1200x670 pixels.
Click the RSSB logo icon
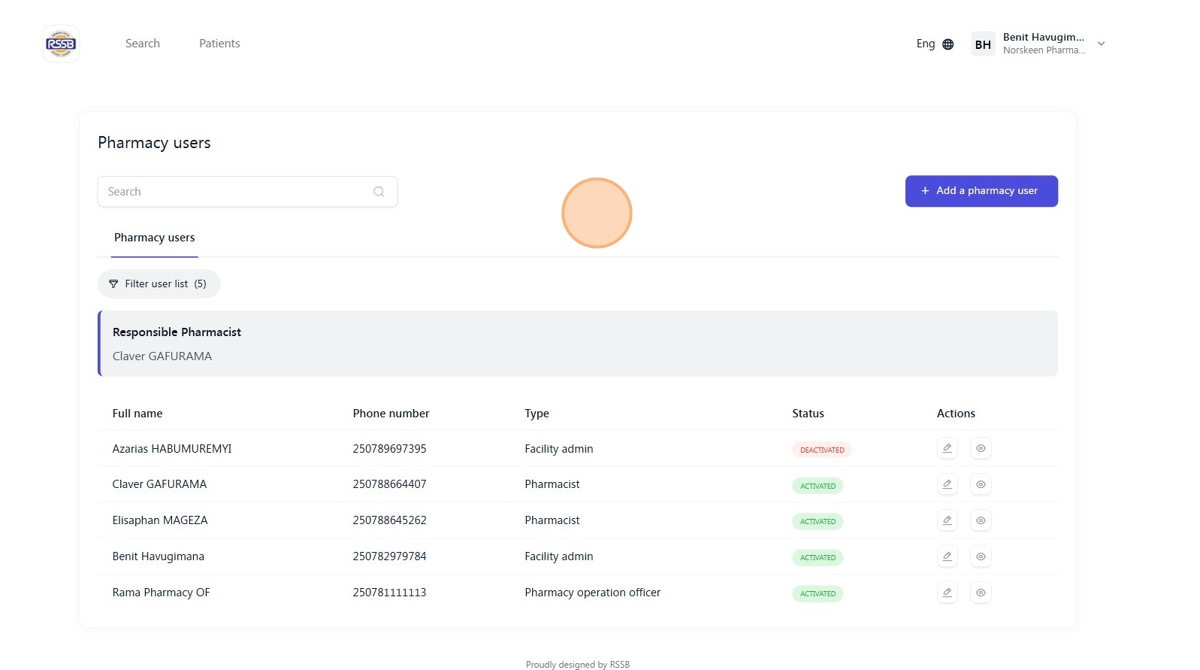(61, 44)
